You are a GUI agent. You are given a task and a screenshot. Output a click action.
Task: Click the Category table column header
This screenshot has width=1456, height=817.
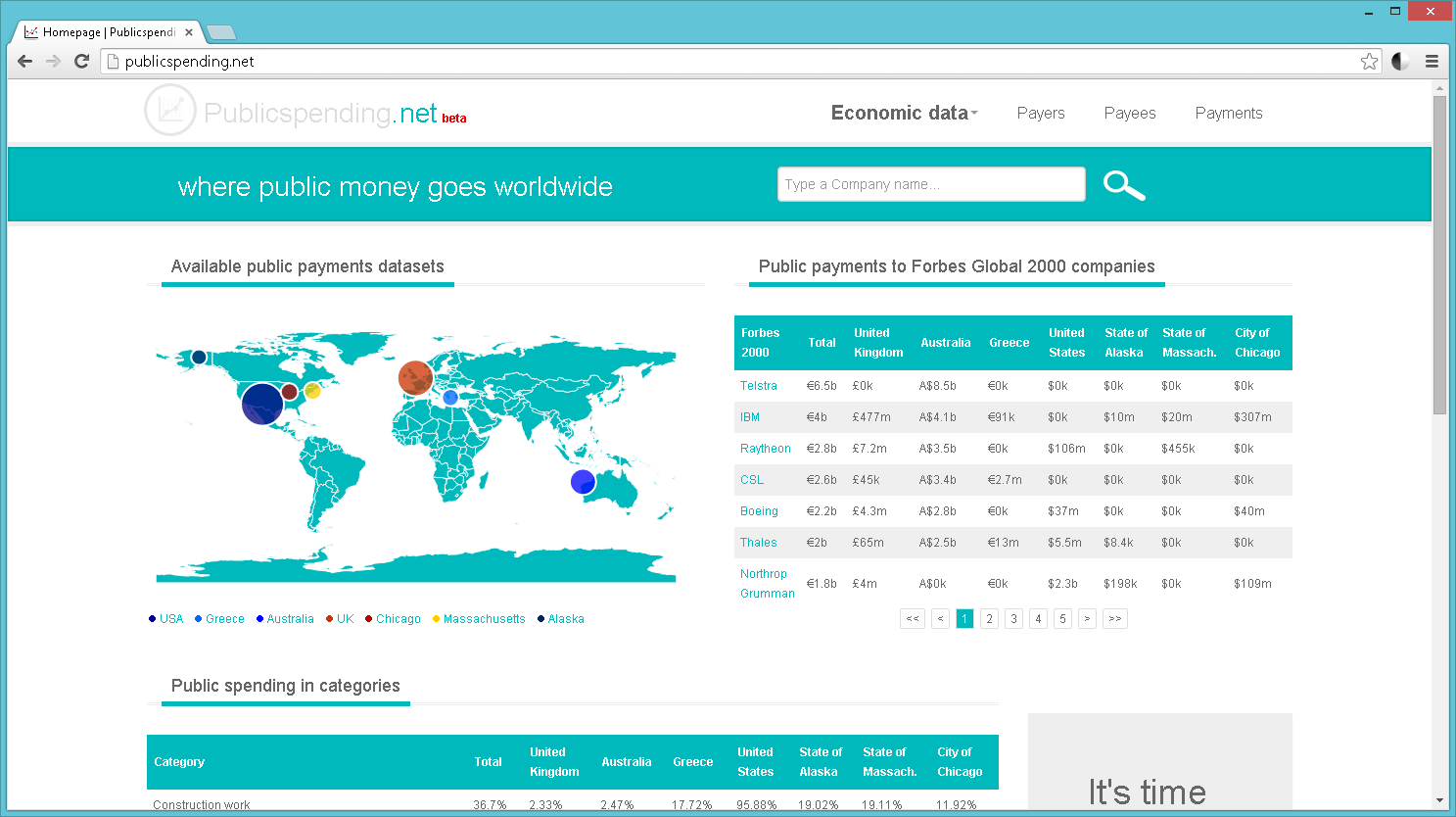179,762
